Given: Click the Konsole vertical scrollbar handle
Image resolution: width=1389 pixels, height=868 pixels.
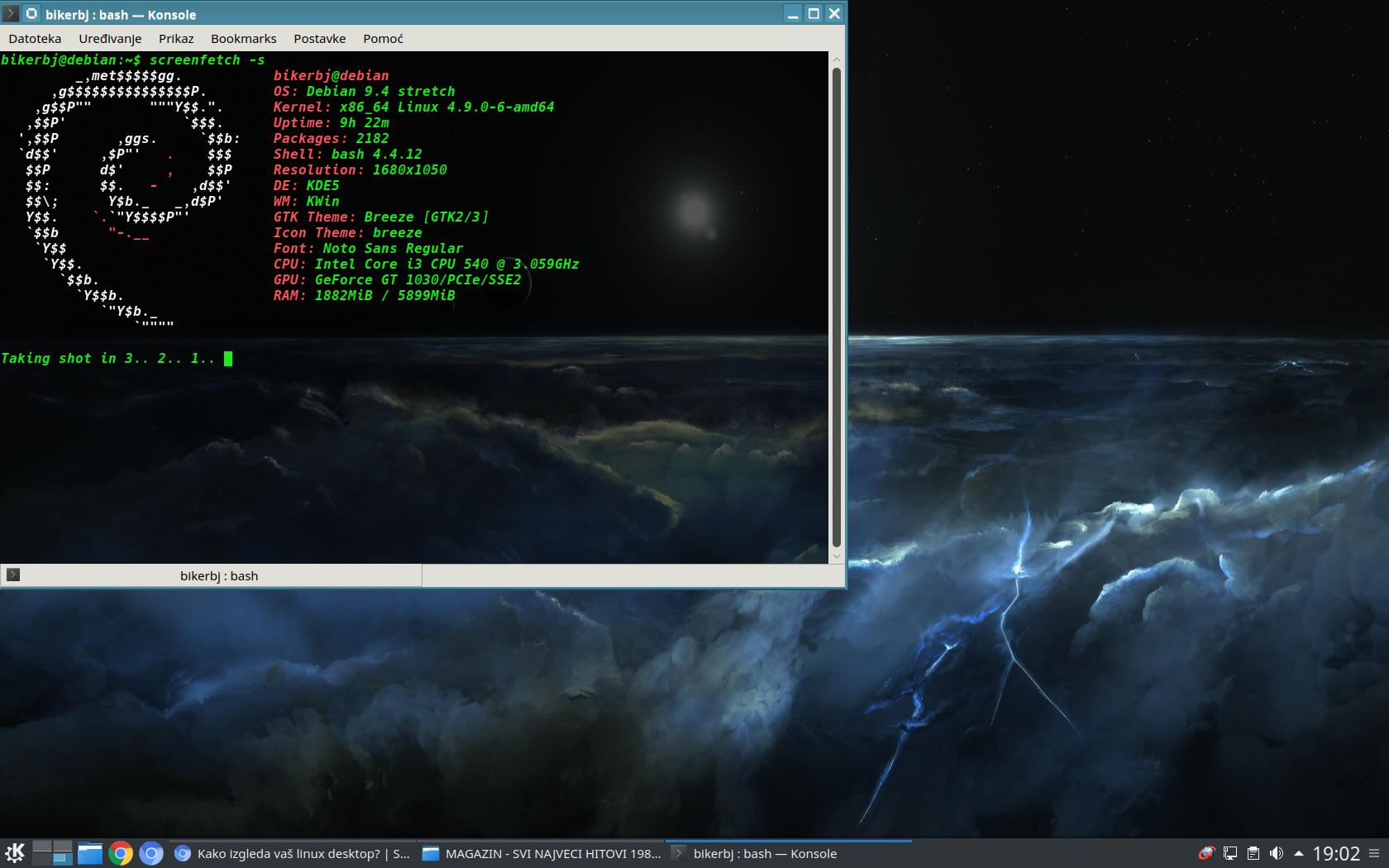Looking at the screenshot, I should click(x=836, y=308).
